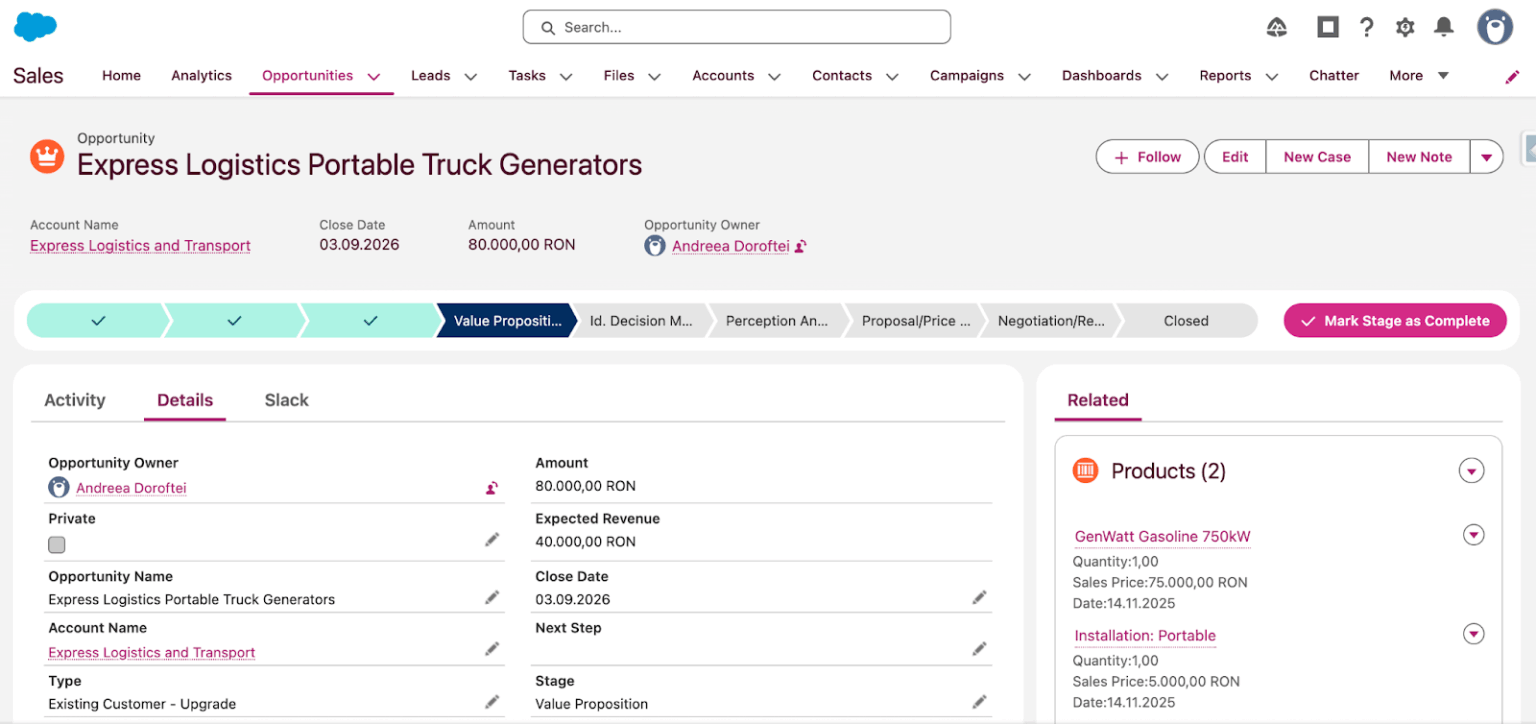Switch to the Activity tab
The image size is (1536, 724).
coord(75,400)
